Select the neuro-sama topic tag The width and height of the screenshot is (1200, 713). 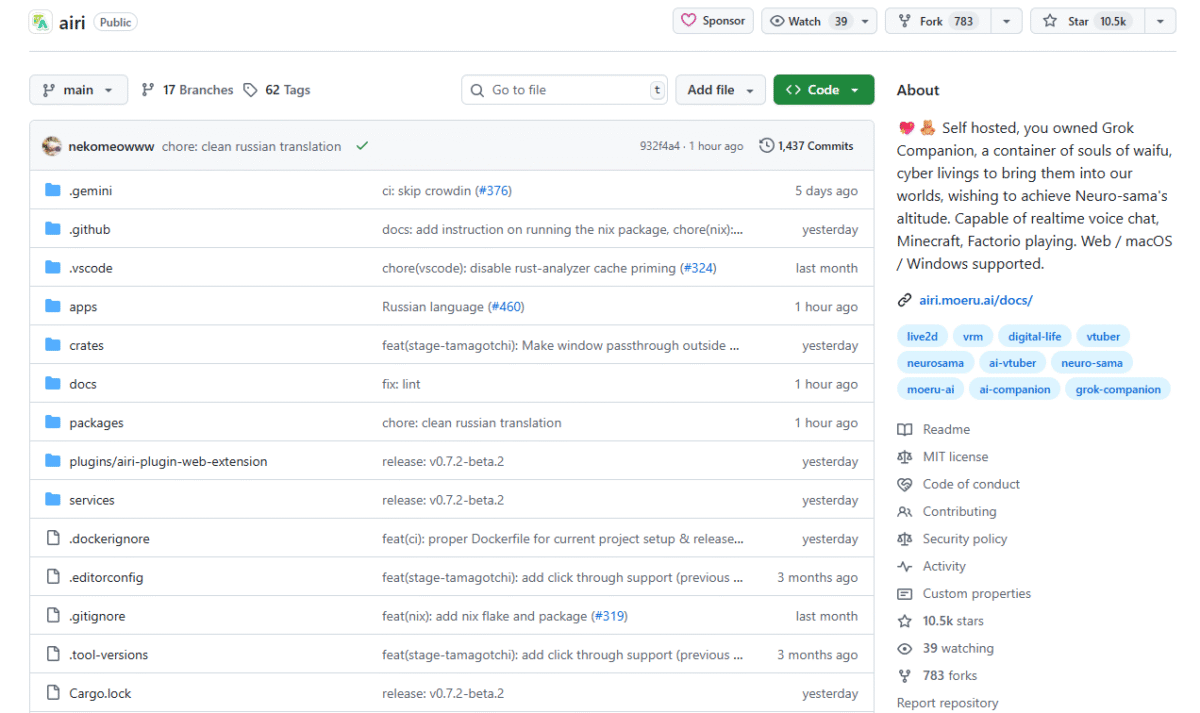coord(1092,363)
